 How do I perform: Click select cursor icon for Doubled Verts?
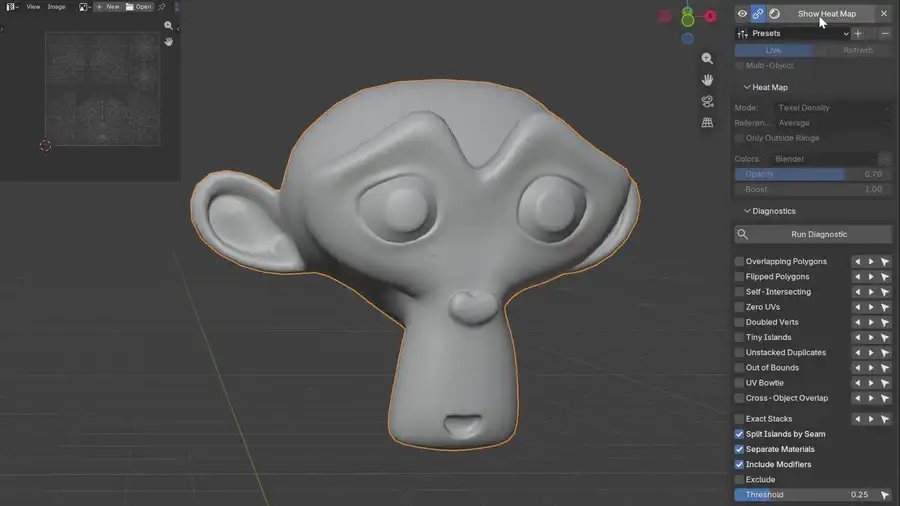pos(885,322)
